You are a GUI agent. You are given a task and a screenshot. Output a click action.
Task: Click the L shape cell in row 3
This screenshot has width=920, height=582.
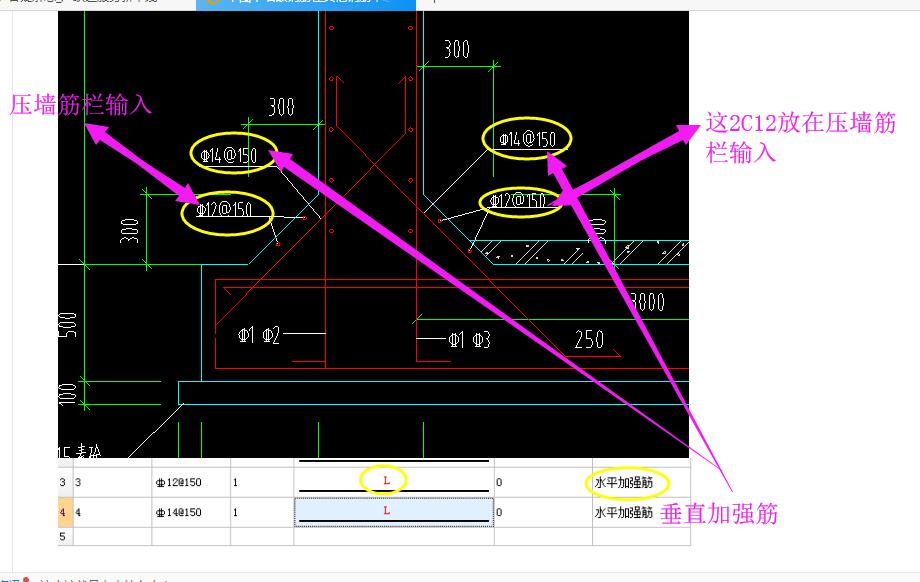pyautogui.click(x=394, y=482)
